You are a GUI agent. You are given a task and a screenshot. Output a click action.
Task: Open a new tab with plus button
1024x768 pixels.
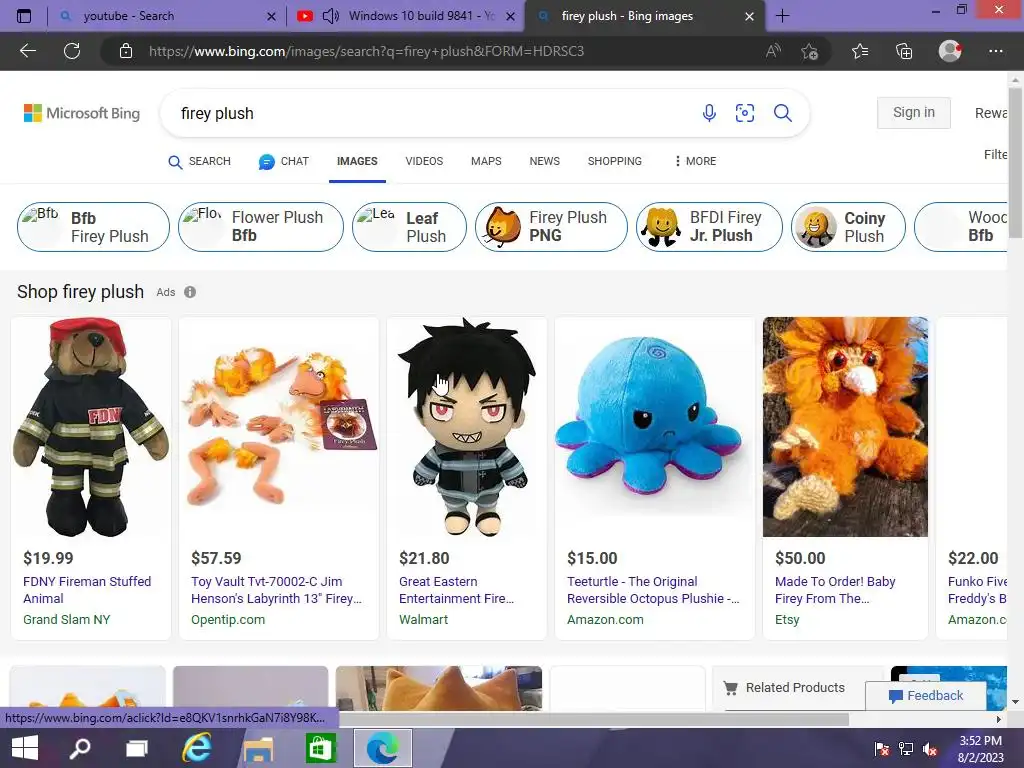(x=782, y=16)
